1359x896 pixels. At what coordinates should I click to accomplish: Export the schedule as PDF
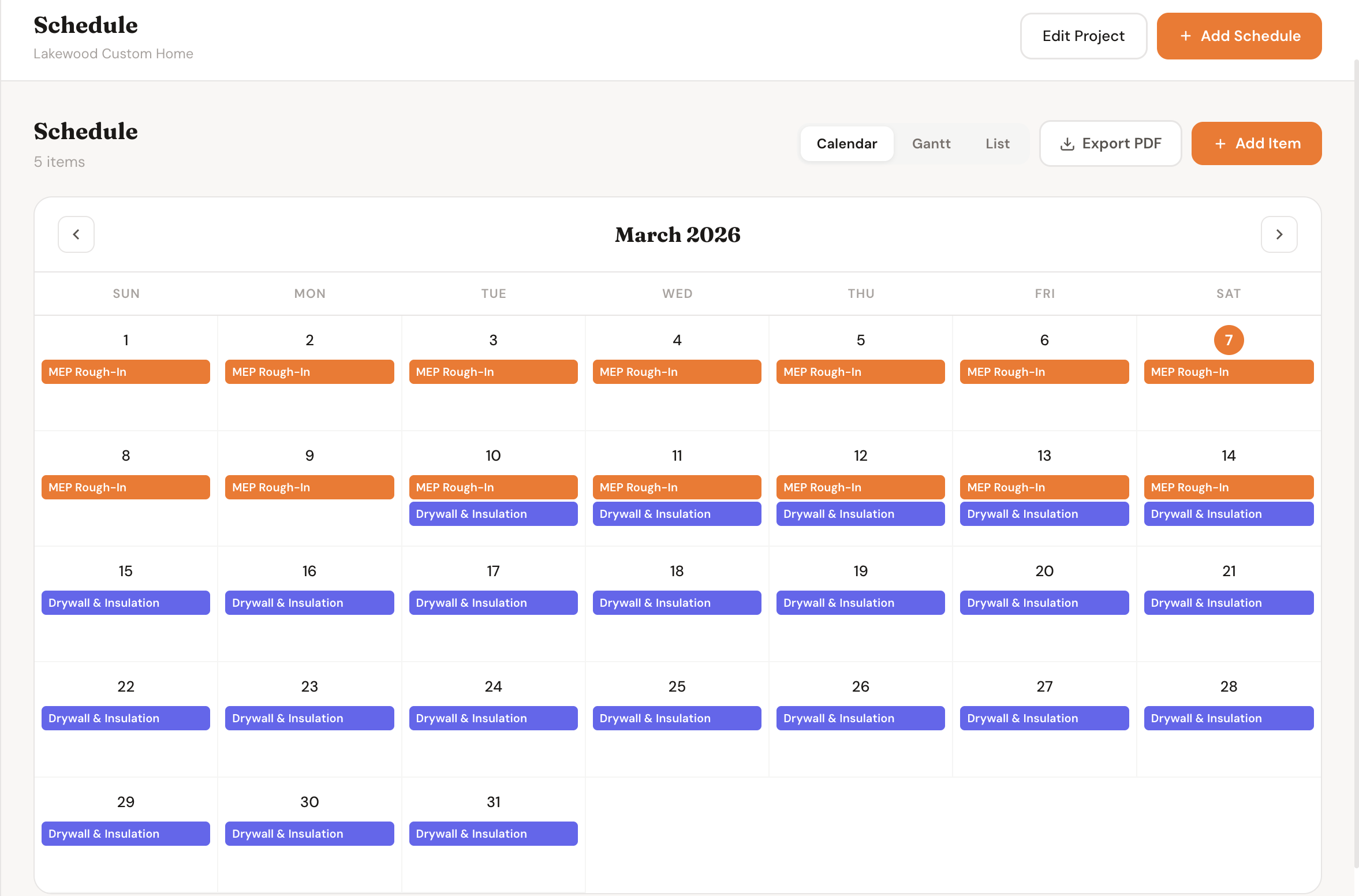pyautogui.click(x=1110, y=143)
